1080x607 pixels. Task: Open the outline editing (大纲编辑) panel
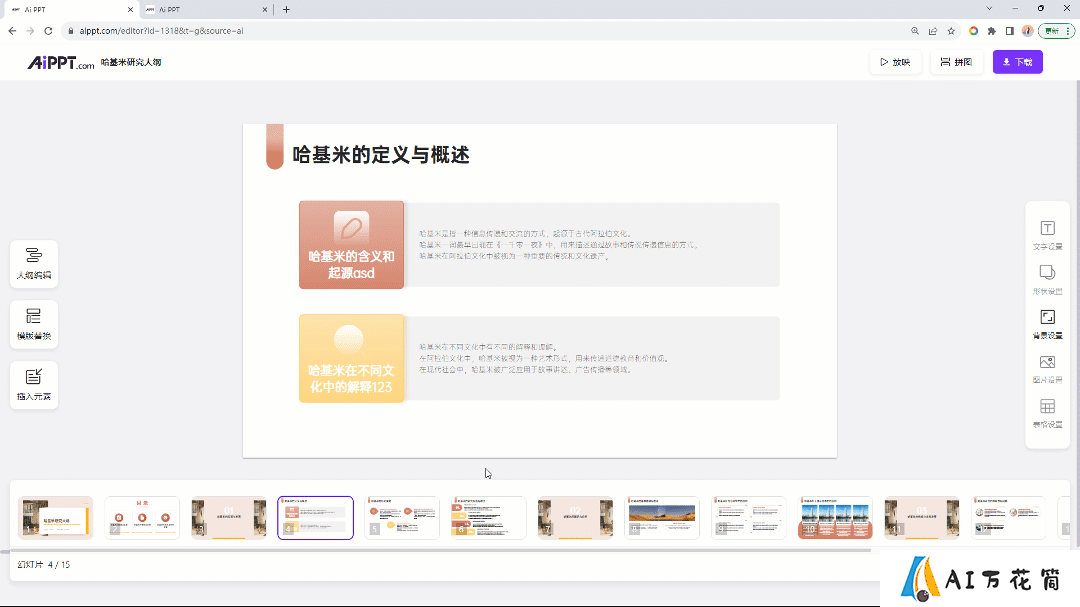click(34, 263)
